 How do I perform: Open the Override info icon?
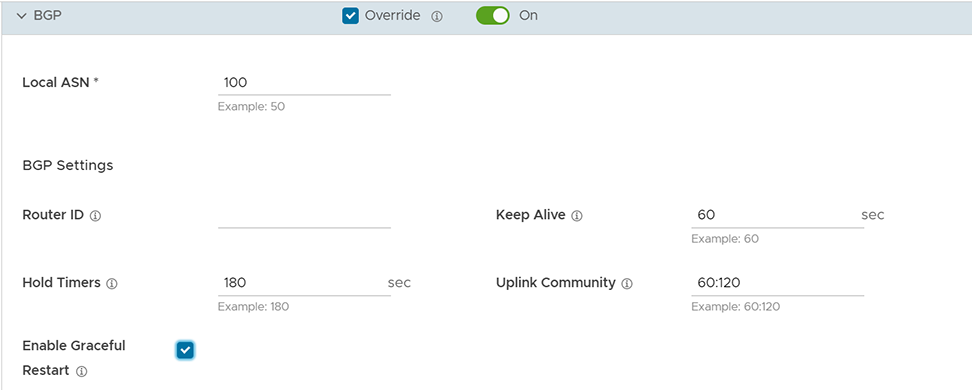point(436,17)
